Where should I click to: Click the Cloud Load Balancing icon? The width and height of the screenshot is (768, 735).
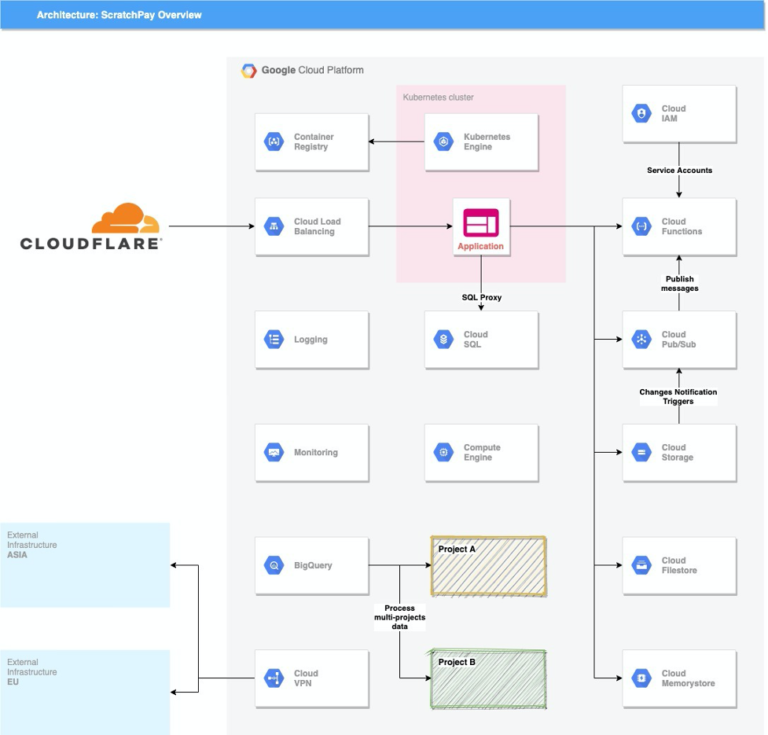click(x=274, y=226)
